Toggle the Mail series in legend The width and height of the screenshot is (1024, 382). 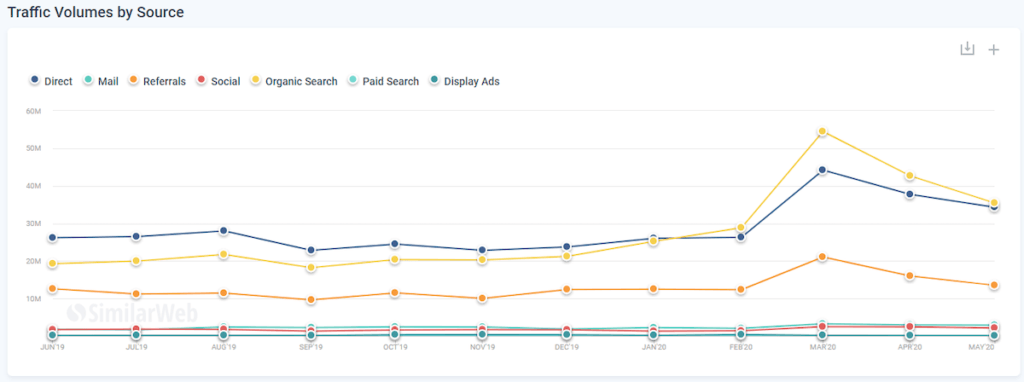[101, 81]
